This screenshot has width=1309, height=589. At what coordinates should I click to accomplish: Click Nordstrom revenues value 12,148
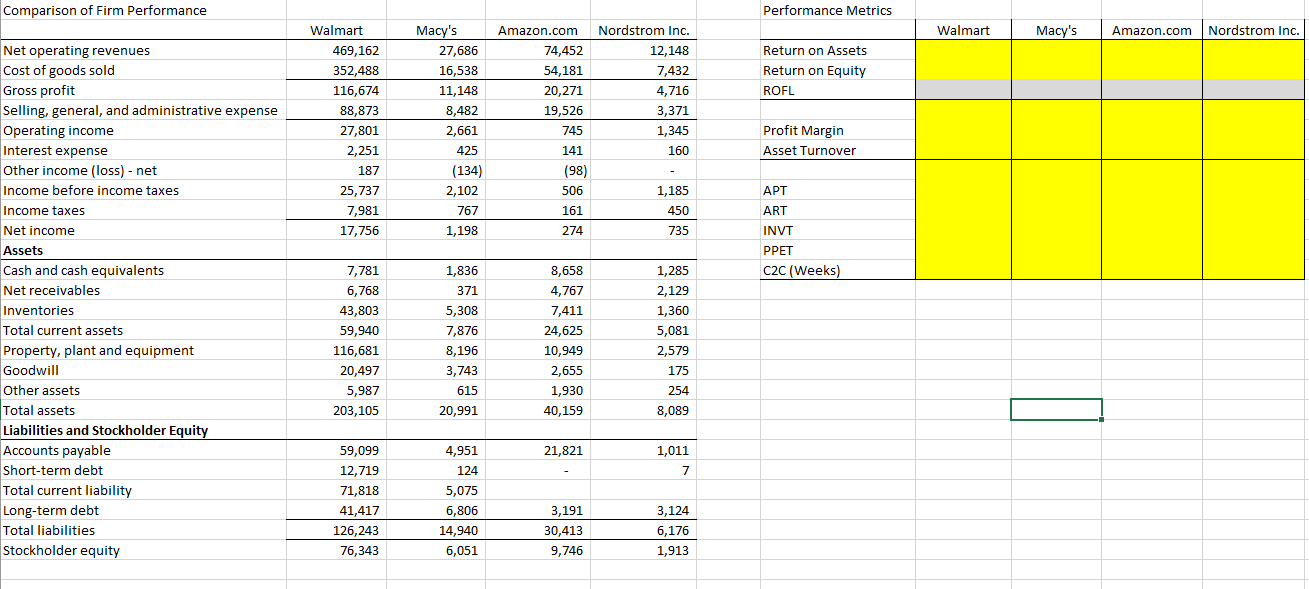click(668, 50)
